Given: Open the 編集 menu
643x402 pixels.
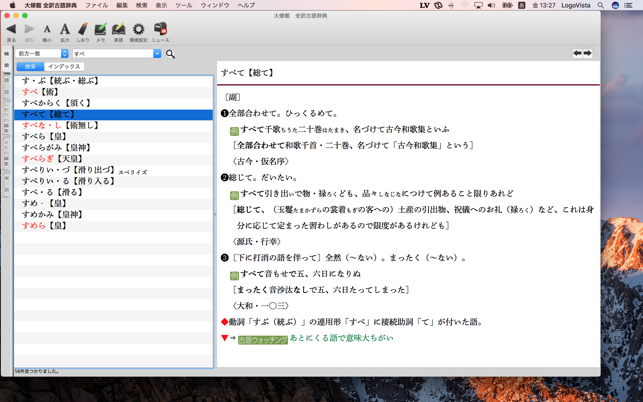Looking at the screenshot, I should click(x=122, y=5).
